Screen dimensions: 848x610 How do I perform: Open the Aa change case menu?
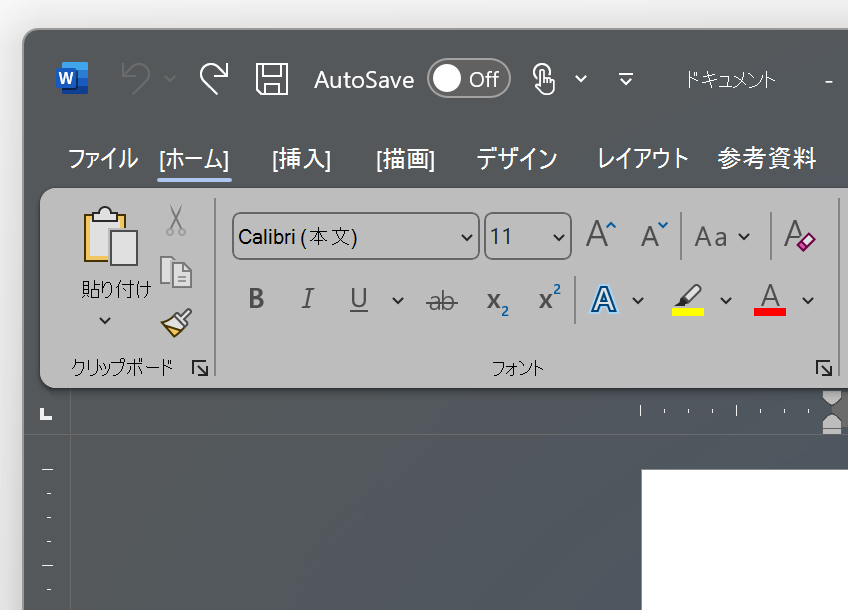(x=723, y=237)
